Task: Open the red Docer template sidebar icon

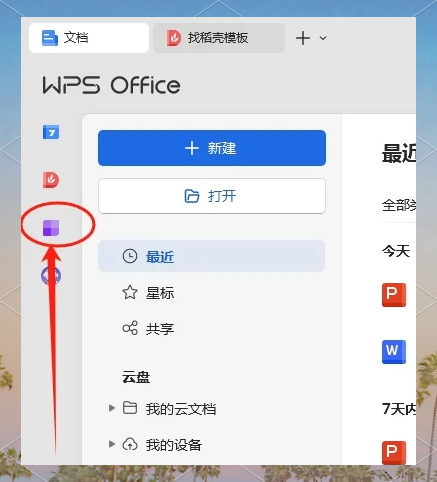Action: (x=51, y=180)
